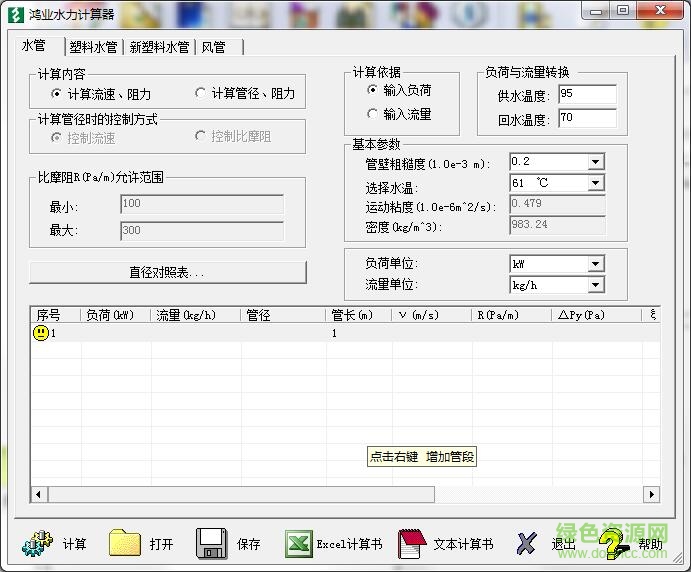The height and width of the screenshot is (572, 691).
Task: Open file using the folder 打开 icon
Action: tap(125, 543)
